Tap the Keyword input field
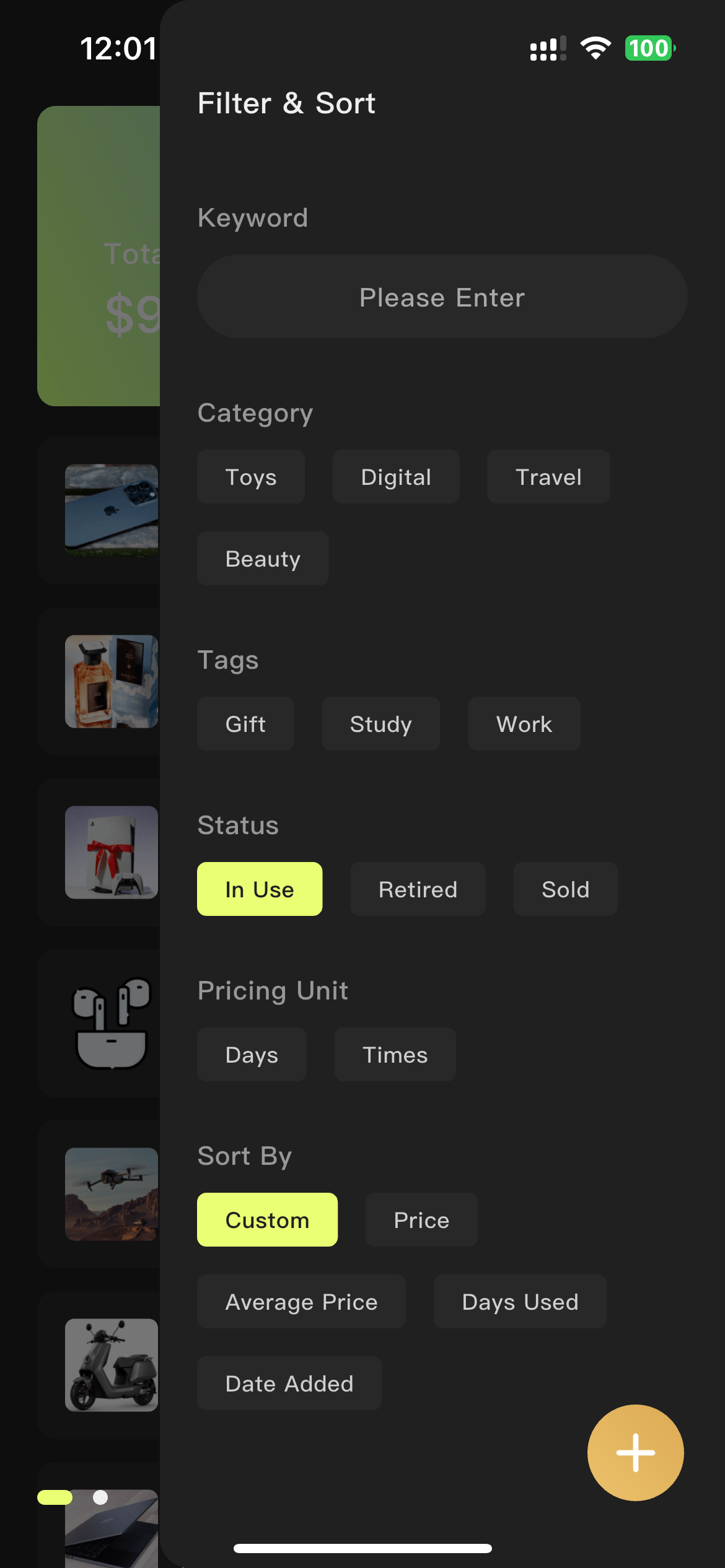 tap(442, 297)
